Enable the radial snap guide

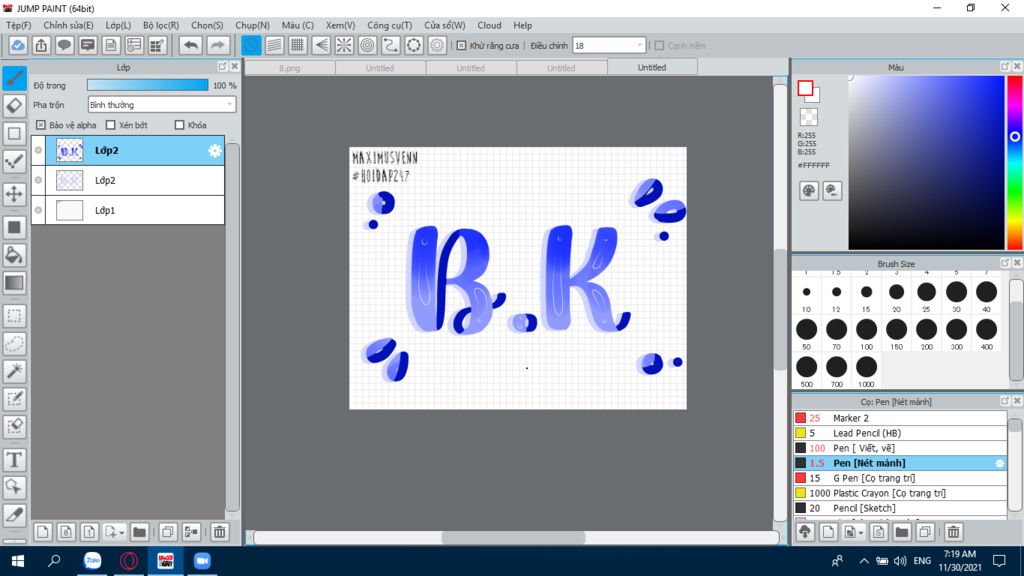pos(344,45)
